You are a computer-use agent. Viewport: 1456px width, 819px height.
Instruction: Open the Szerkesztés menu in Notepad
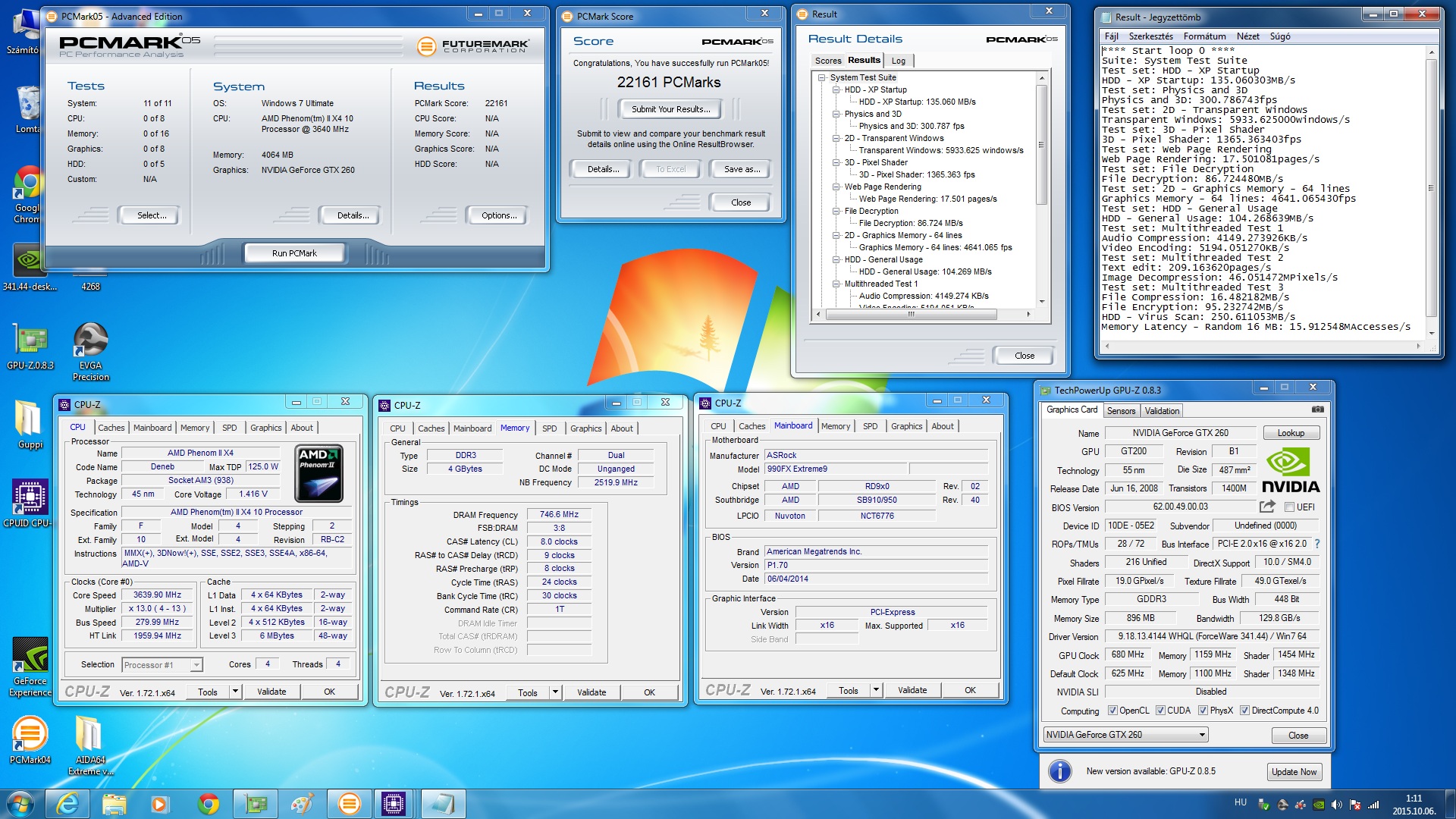pyautogui.click(x=1150, y=36)
